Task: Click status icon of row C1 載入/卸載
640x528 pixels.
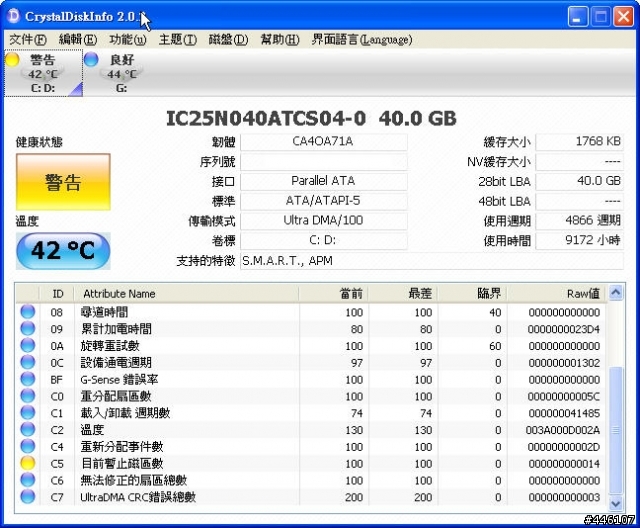Action: (28, 412)
